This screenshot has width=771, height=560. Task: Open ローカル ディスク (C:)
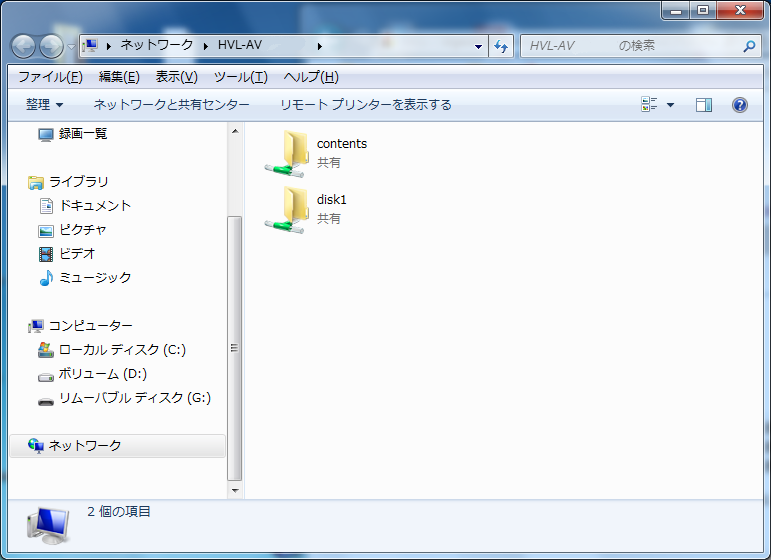tap(122, 350)
